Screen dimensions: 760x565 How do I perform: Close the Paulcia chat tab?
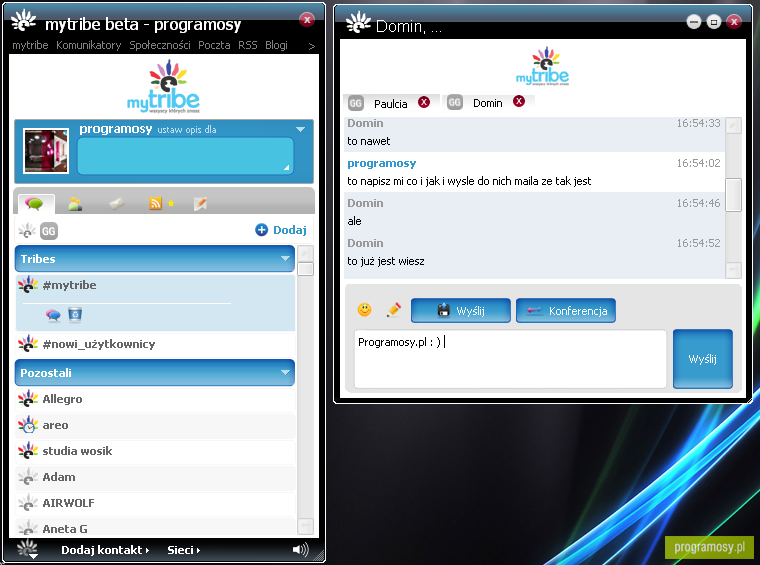(424, 102)
